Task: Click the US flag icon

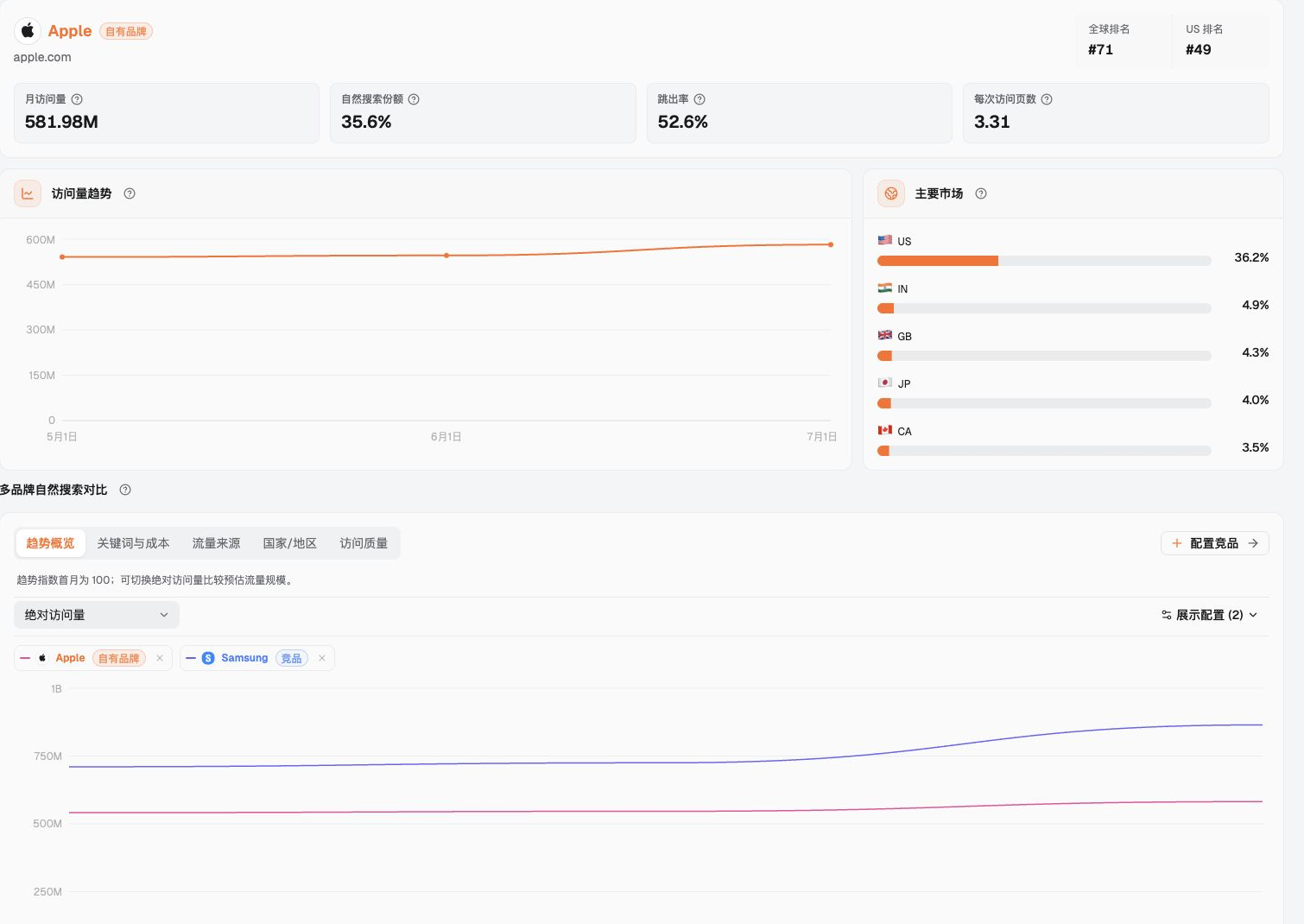Action: point(885,240)
